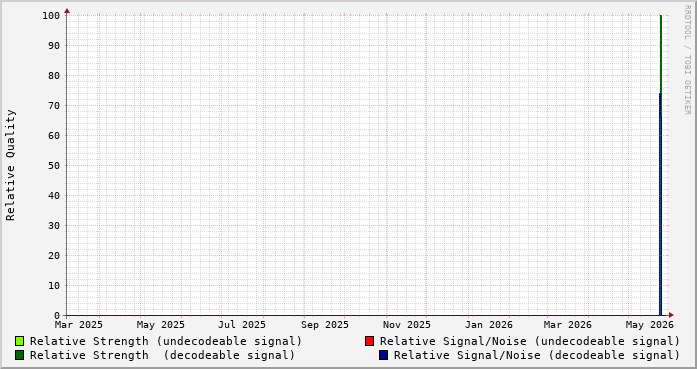Viewport: 697px width, 369px height.
Task: Click the red undecodeable Signal/Noise swatch
Action: pyautogui.click(x=369, y=341)
